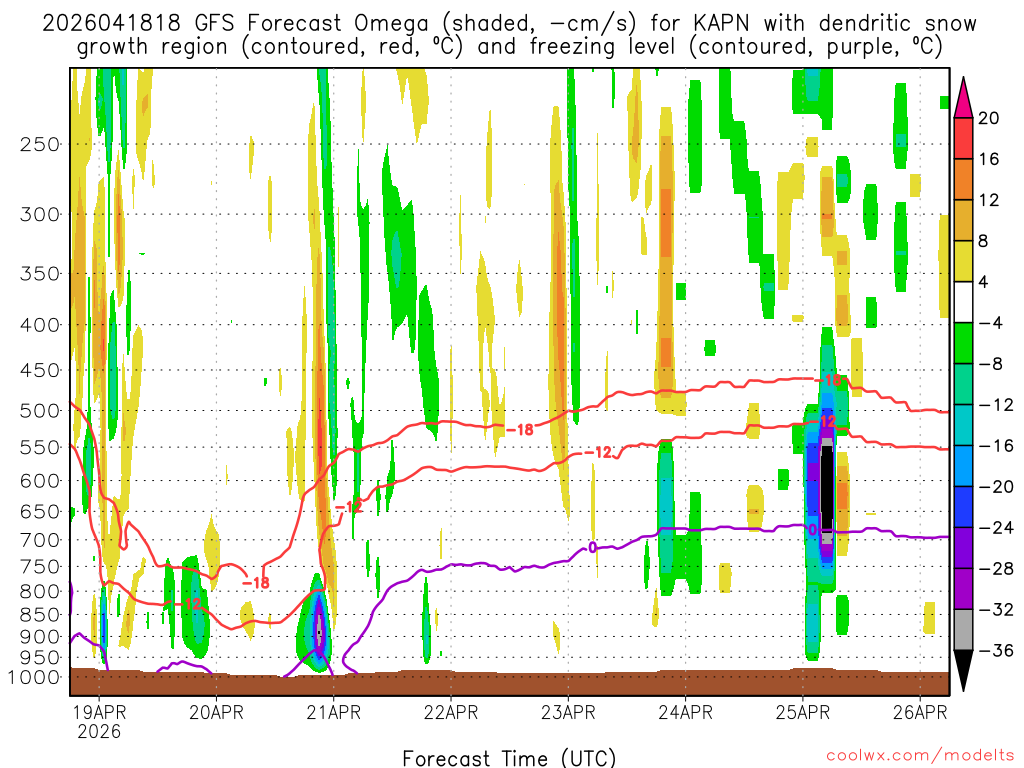
Task: Select the 21APR time axis label
Action: point(334,712)
